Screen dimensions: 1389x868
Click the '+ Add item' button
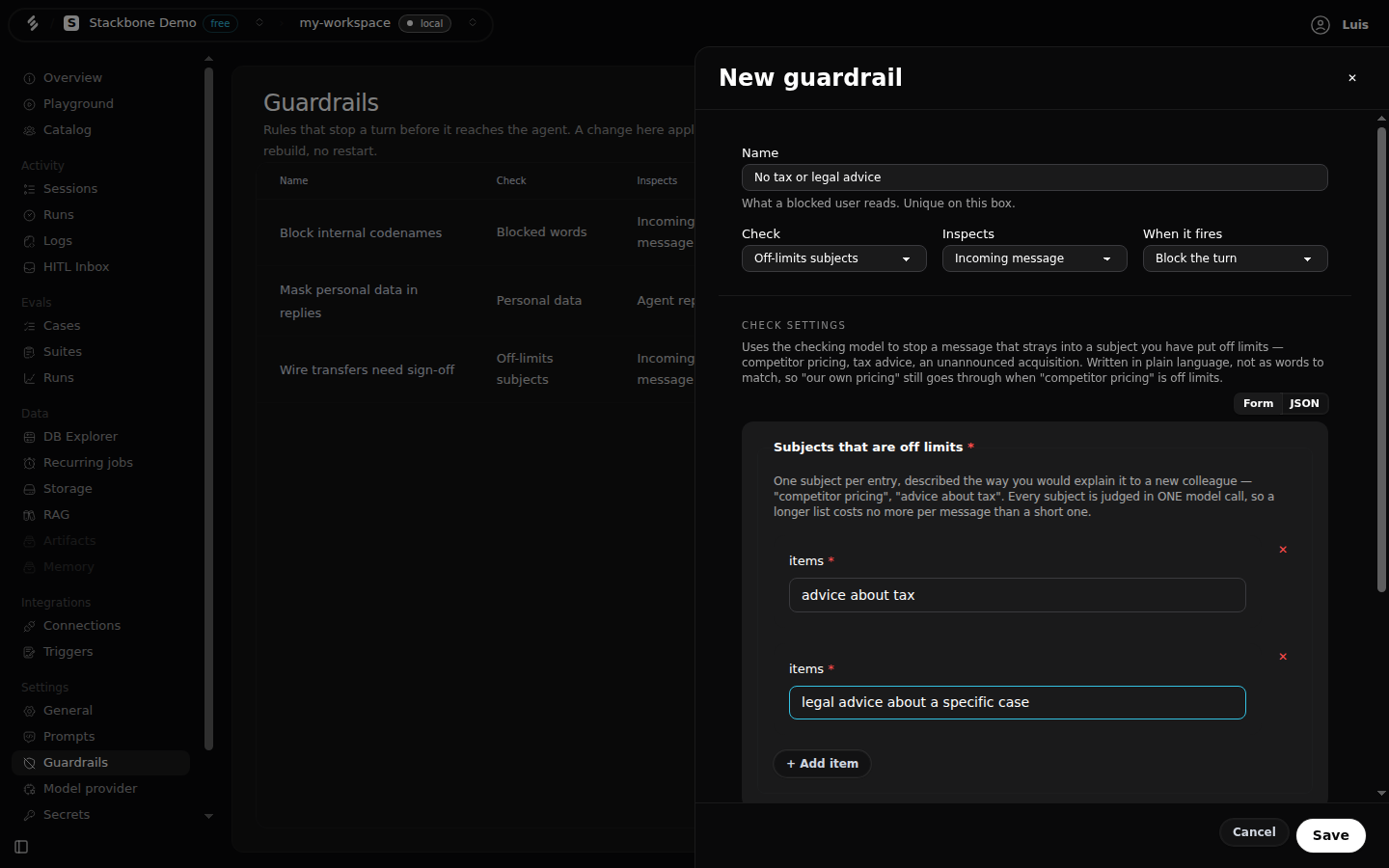(x=822, y=764)
